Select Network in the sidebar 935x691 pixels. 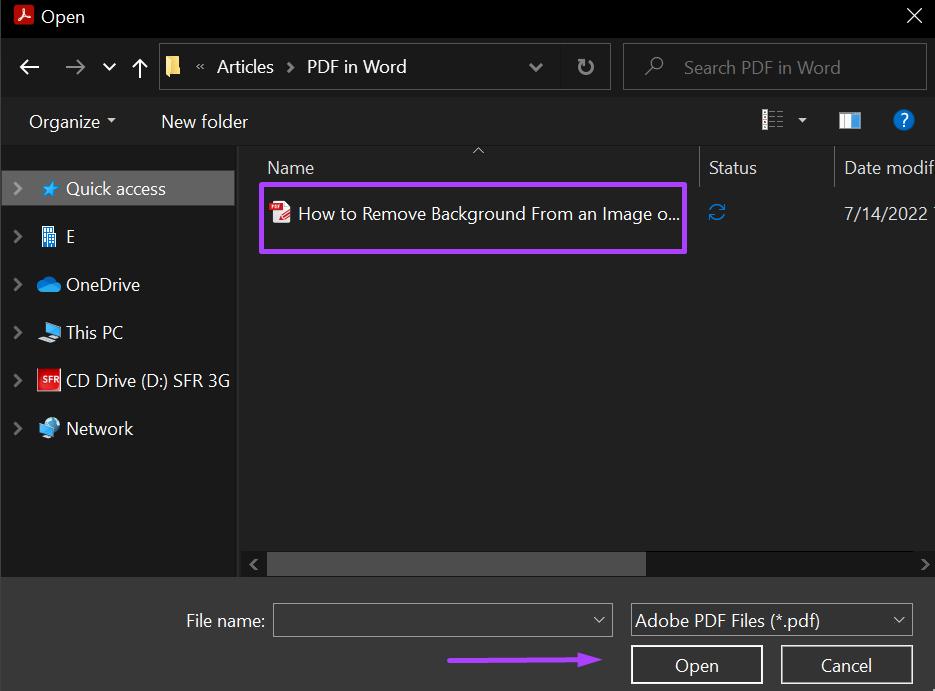coord(99,428)
